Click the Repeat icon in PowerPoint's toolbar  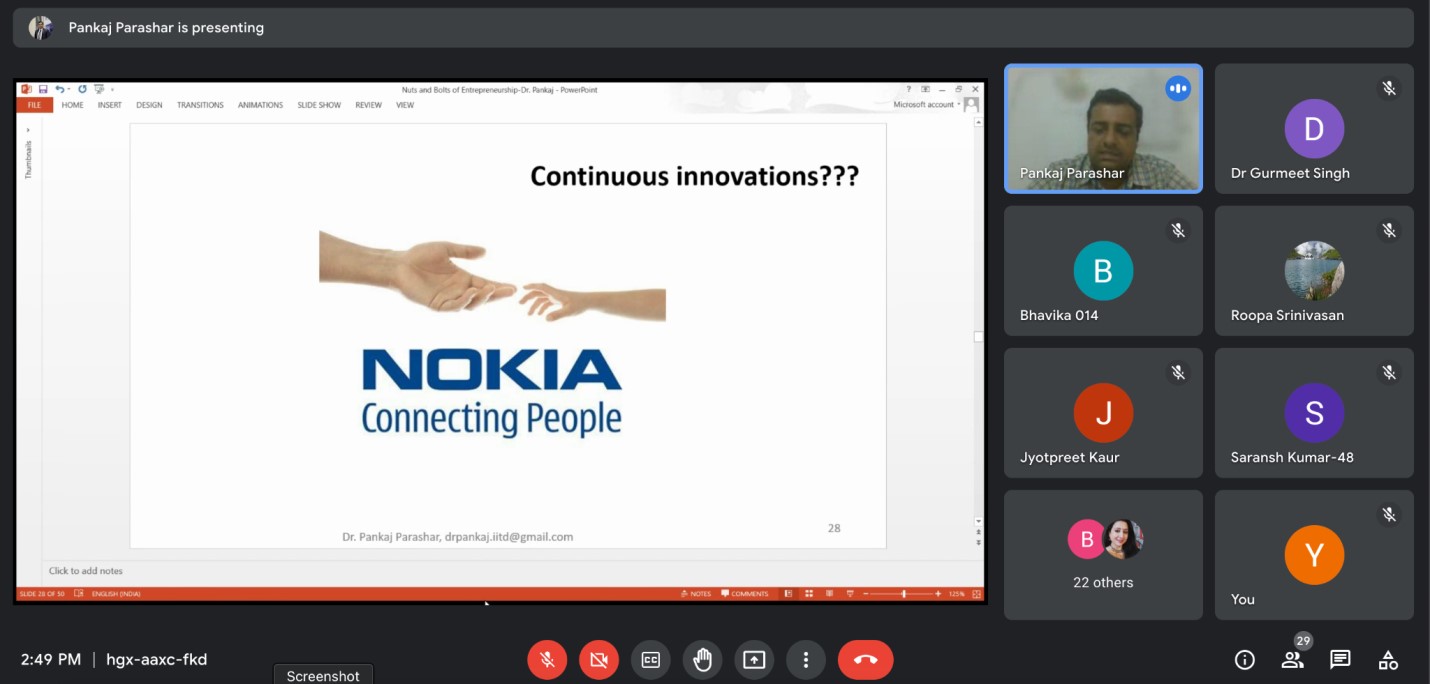pos(82,89)
